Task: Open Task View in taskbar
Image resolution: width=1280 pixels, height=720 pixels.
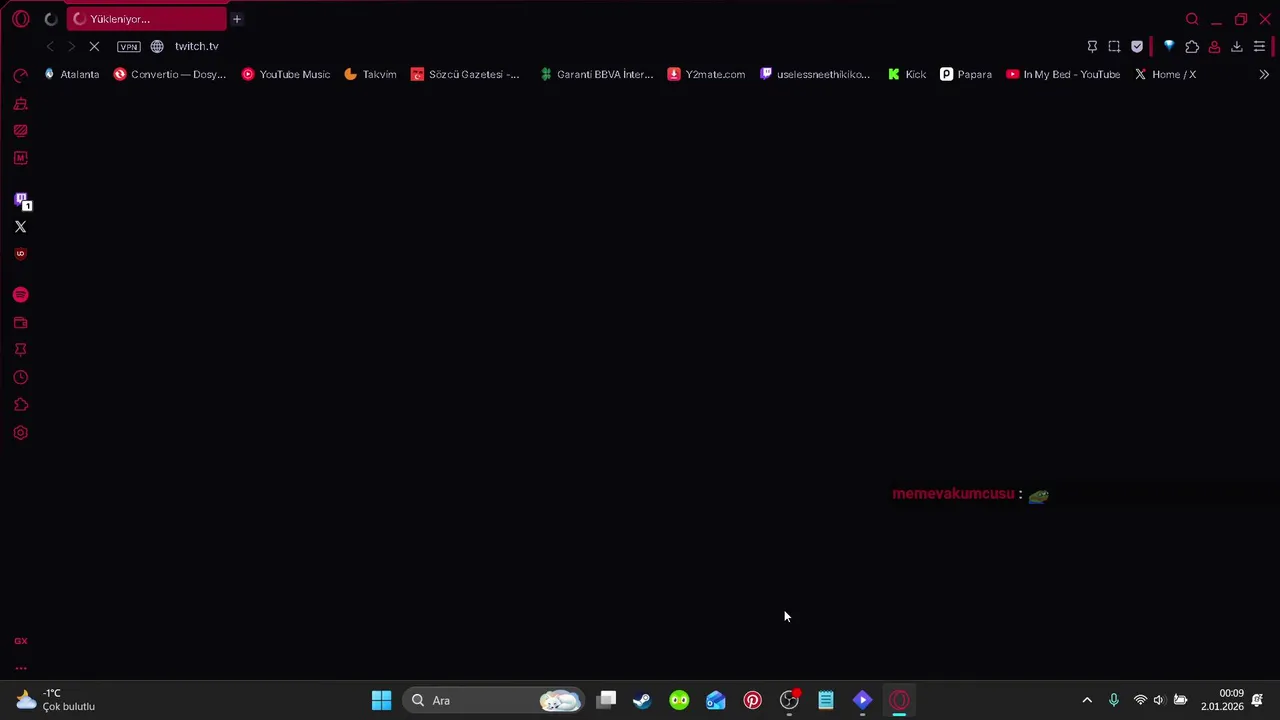Action: (607, 700)
